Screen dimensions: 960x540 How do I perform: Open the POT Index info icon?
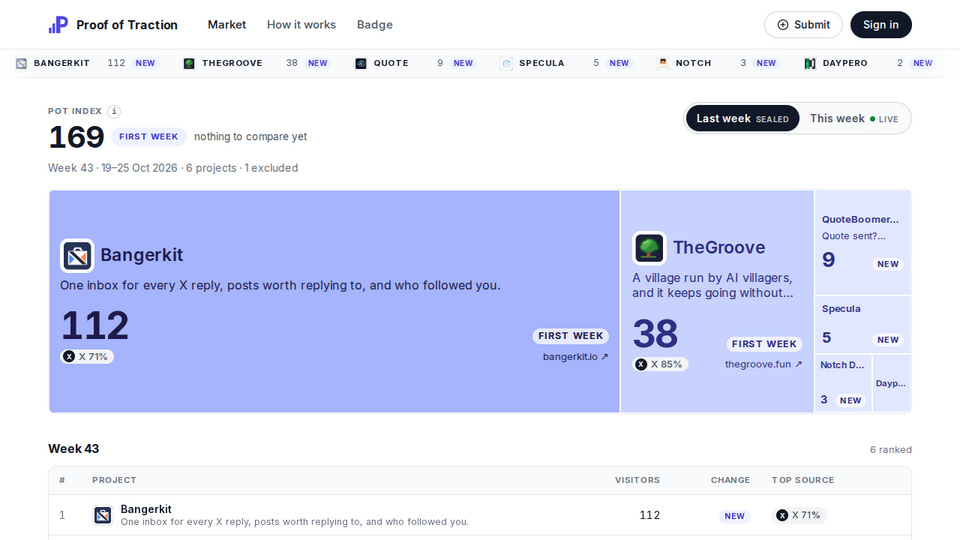click(114, 111)
